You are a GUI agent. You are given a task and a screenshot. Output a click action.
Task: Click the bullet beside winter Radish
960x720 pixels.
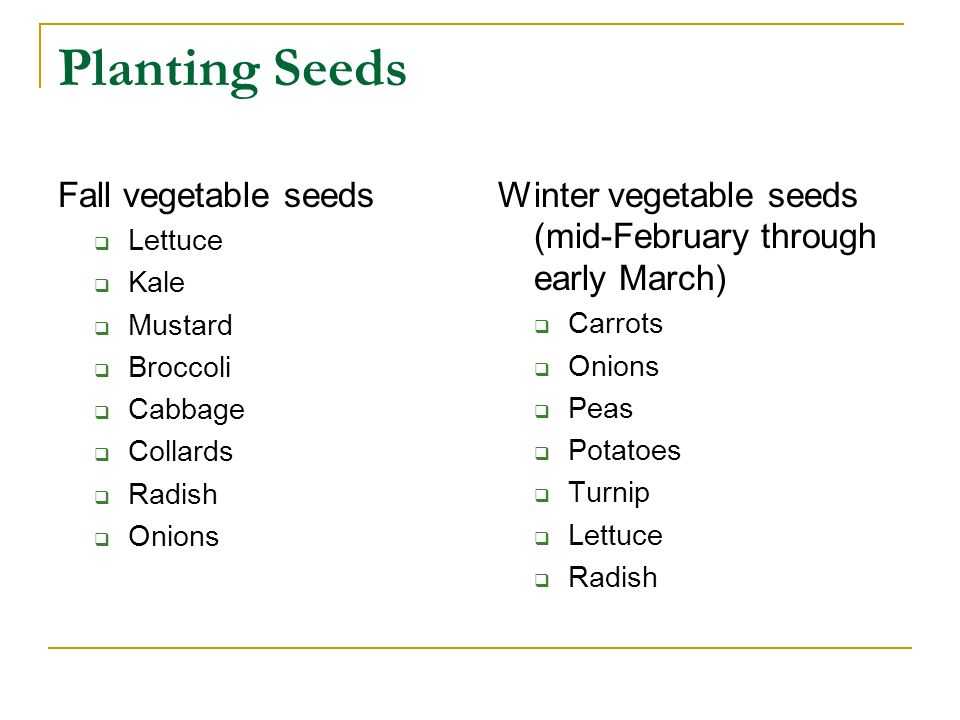coord(541,580)
